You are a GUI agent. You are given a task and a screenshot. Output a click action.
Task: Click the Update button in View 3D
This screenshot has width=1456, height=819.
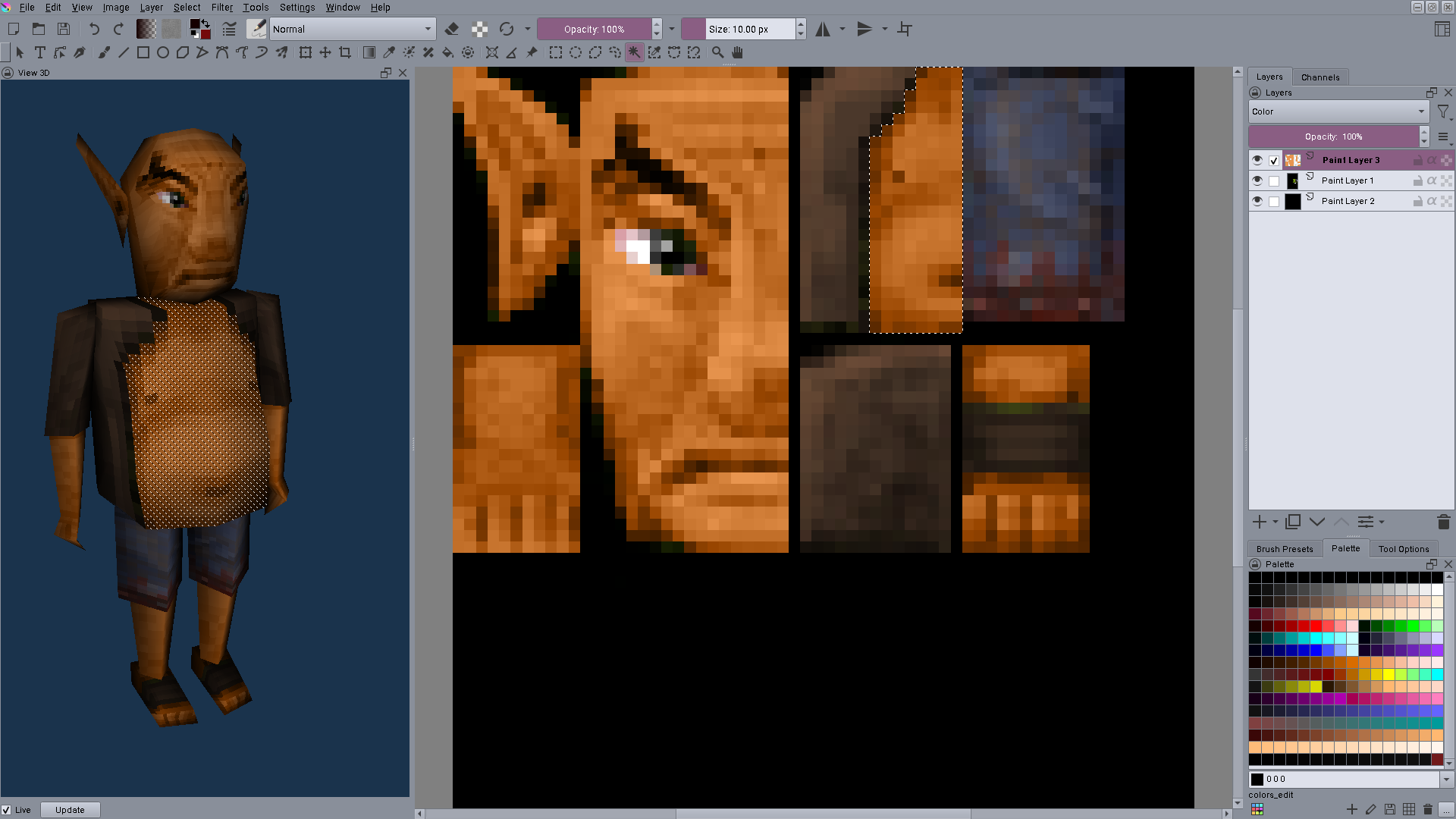[x=70, y=810]
